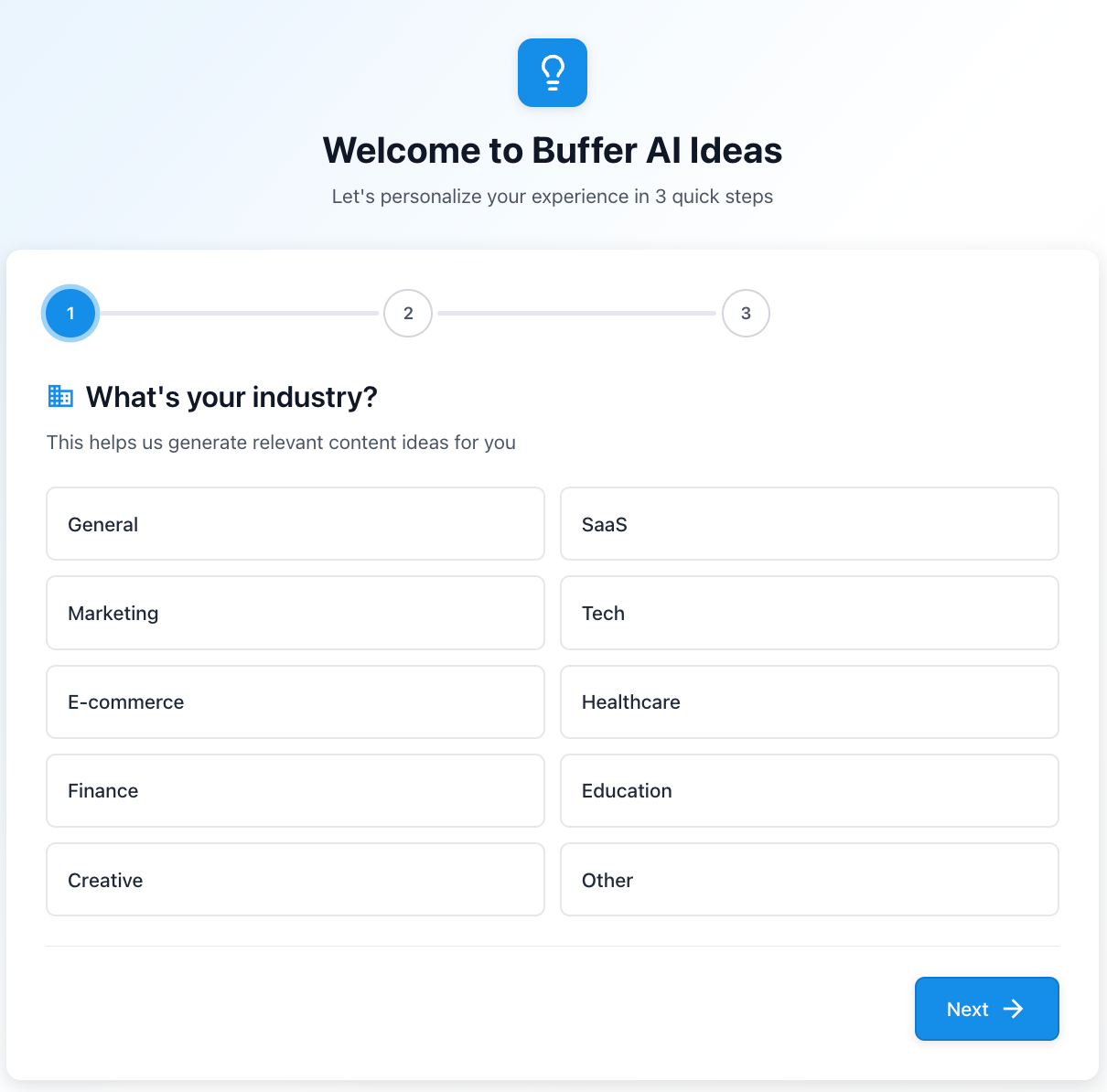Go to step 1 circle

(70, 314)
